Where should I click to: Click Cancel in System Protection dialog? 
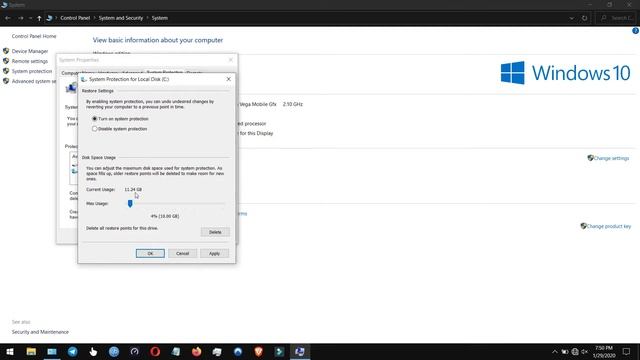pyautogui.click(x=182, y=253)
